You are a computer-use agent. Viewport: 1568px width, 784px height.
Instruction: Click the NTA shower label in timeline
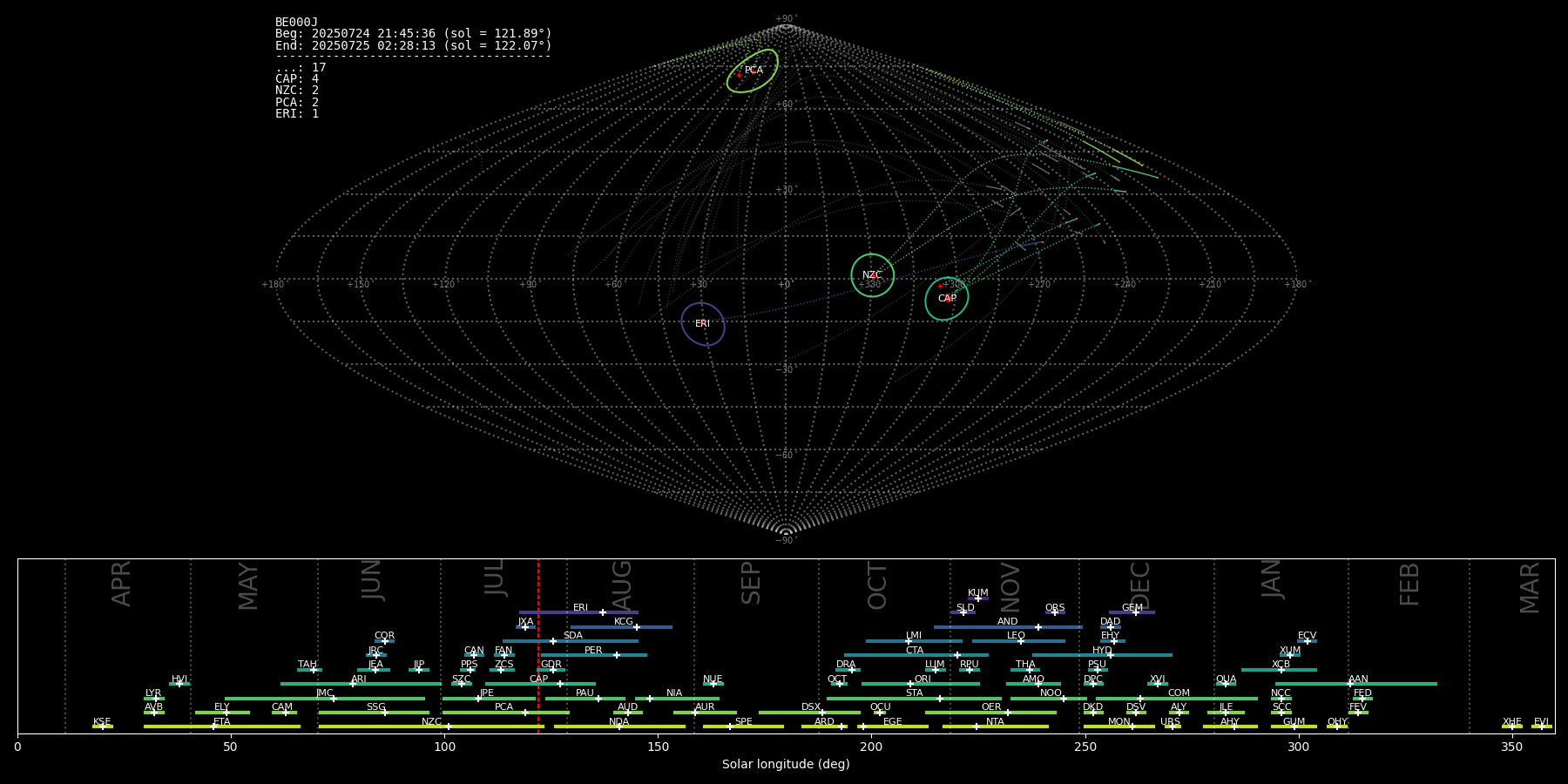[x=996, y=722]
